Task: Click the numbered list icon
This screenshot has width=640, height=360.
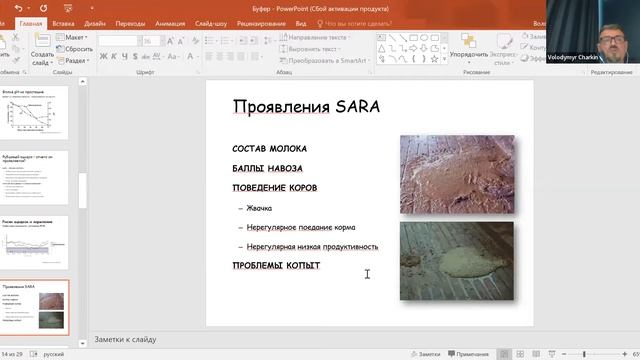Action: pyautogui.click(x=226, y=40)
